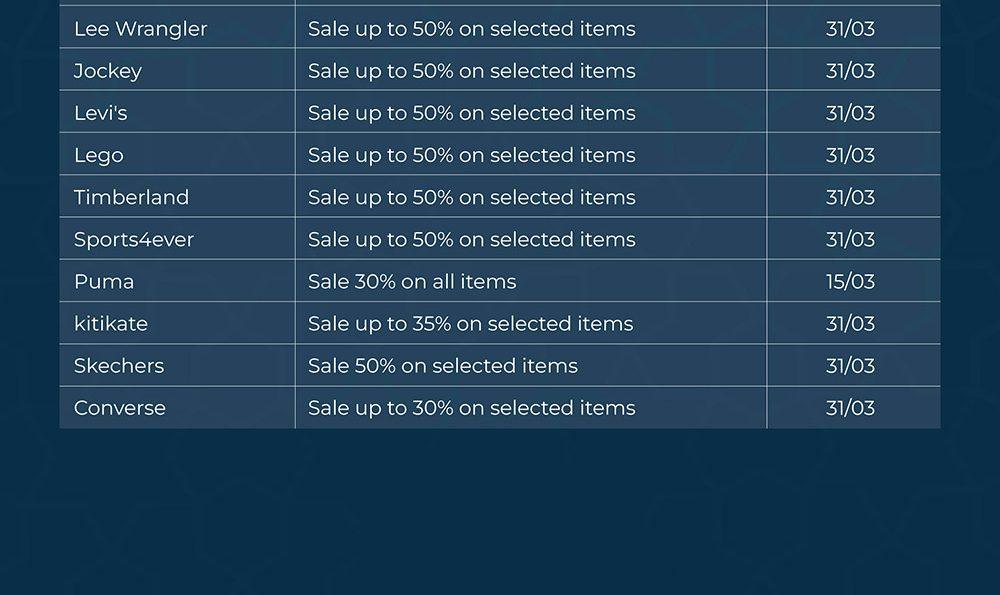Select the kitikate brand cell

[x=111, y=323]
